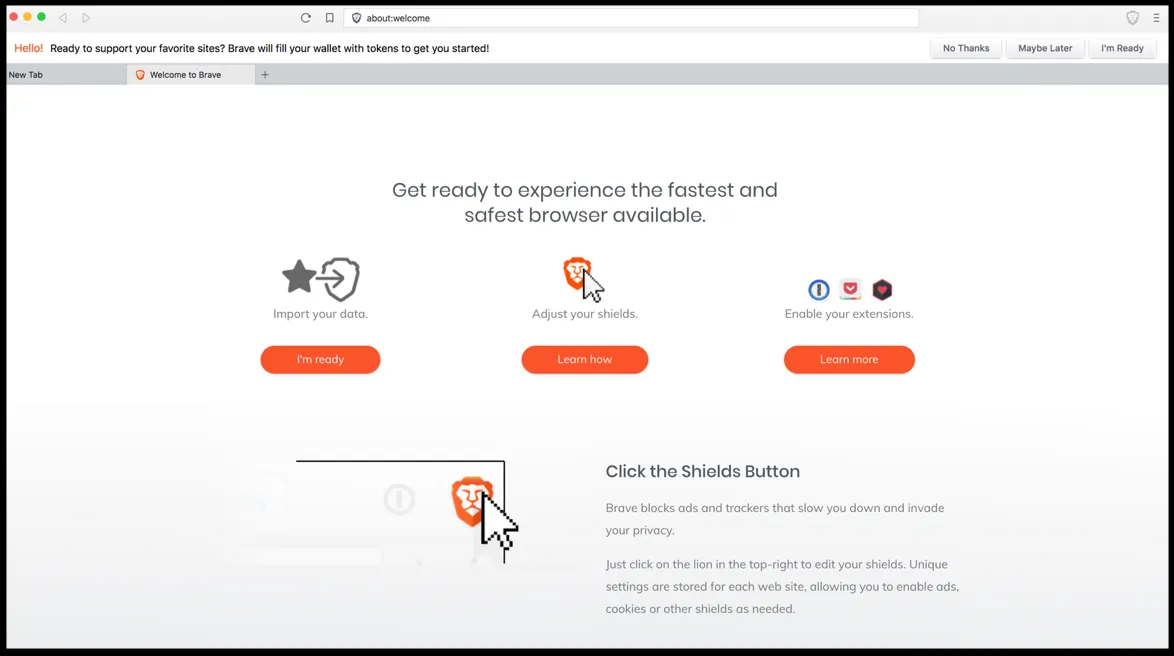Click Learn more about extensions

pos(849,359)
